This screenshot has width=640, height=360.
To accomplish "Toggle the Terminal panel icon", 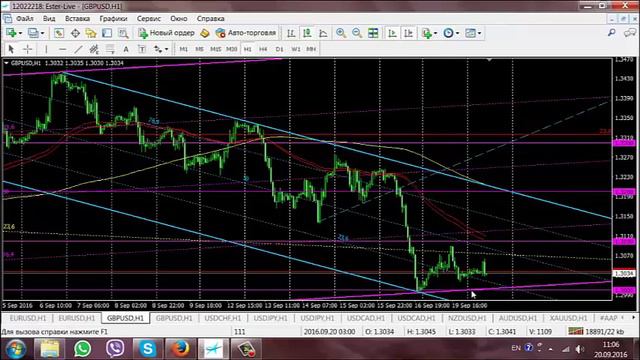I will tap(107, 33).
